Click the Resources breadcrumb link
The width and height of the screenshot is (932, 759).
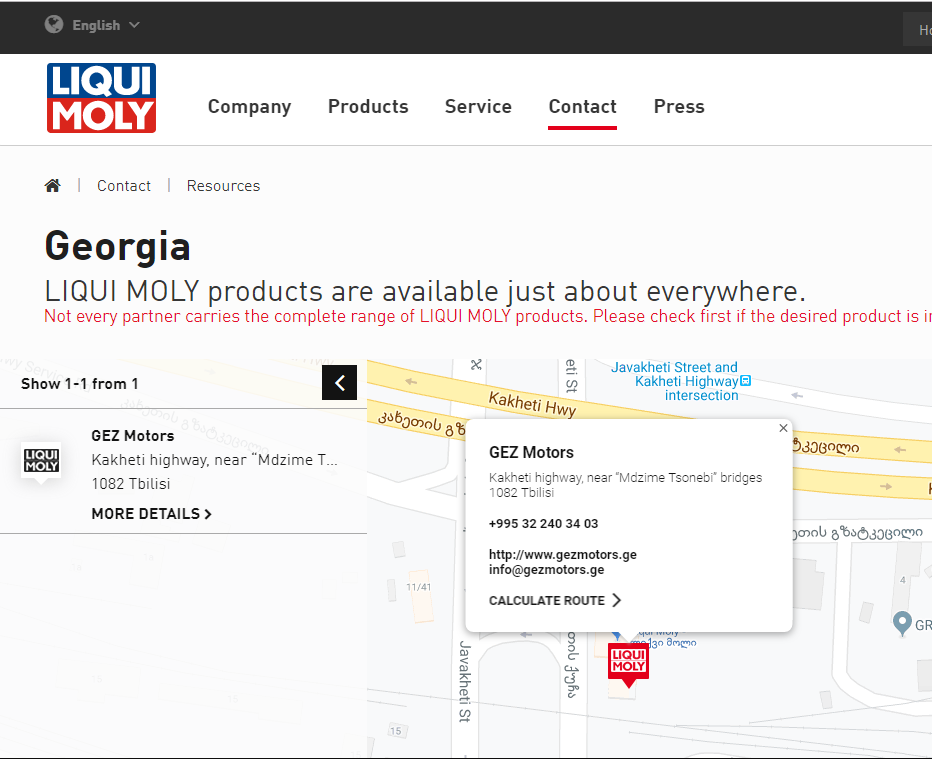click(x=223, y=186)
